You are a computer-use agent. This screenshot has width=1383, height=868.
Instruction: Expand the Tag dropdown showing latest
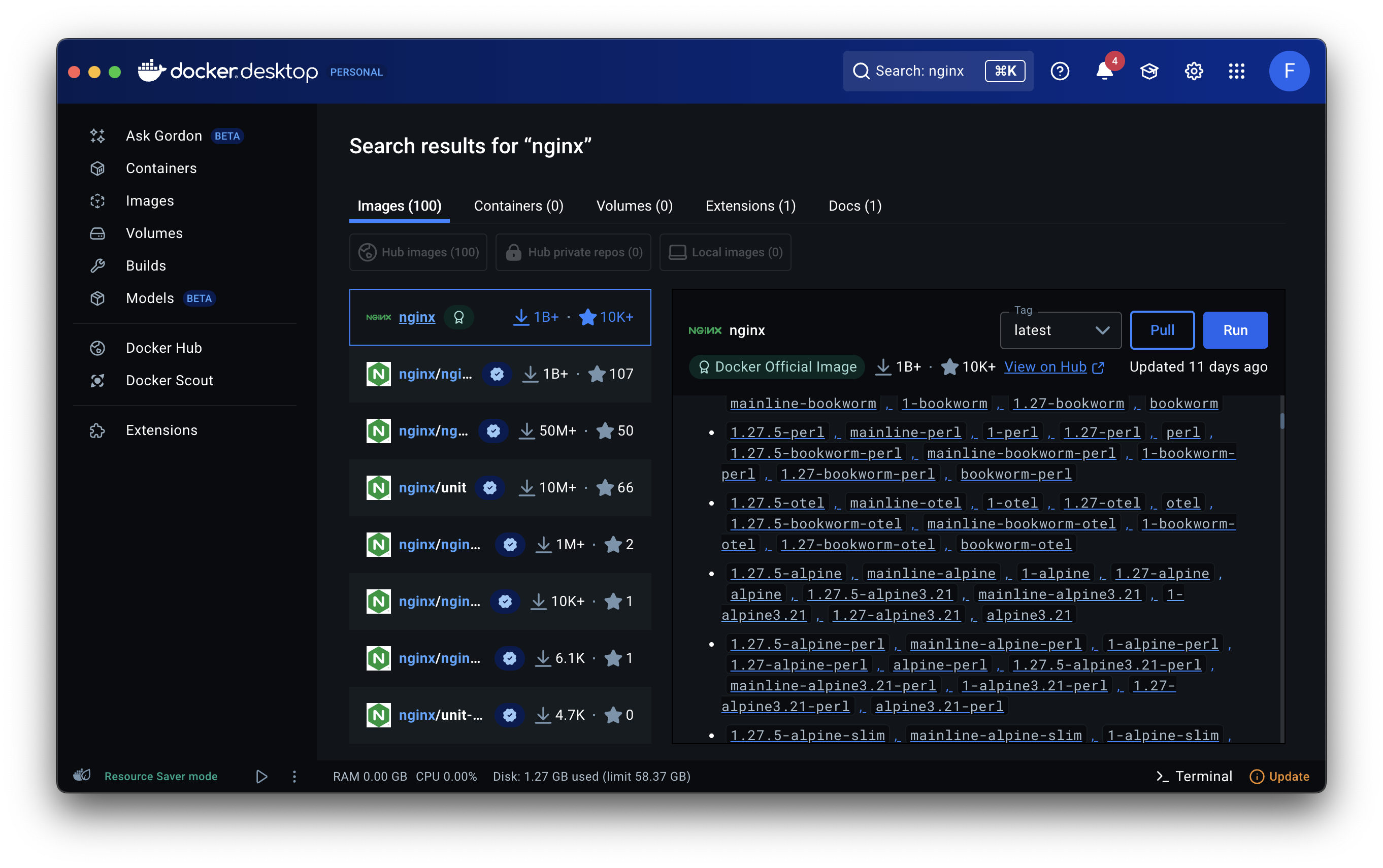pyautogui.click(x=1061, y=330)
